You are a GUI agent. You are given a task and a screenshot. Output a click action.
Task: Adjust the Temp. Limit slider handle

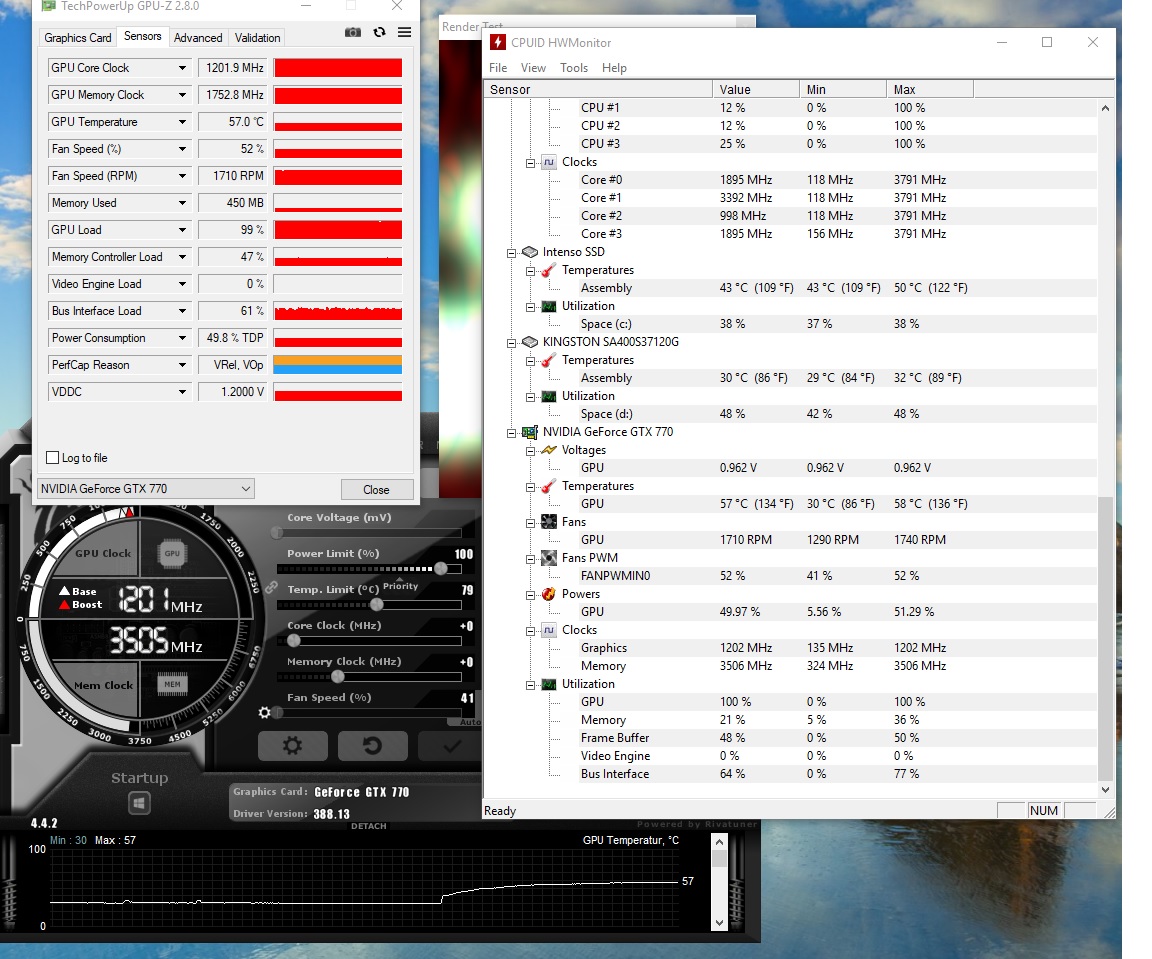click(377, 604)
